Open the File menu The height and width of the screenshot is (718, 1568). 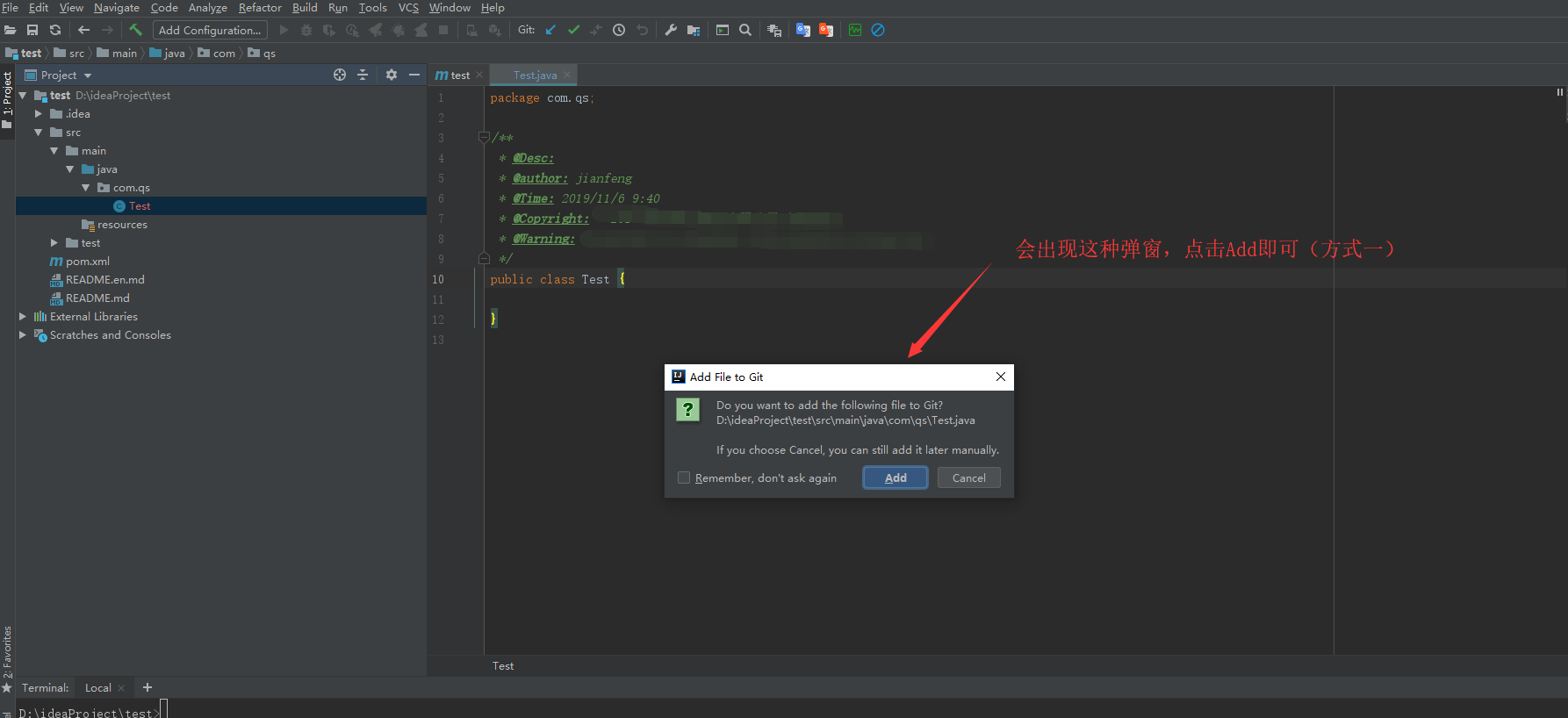coord(11,8)
